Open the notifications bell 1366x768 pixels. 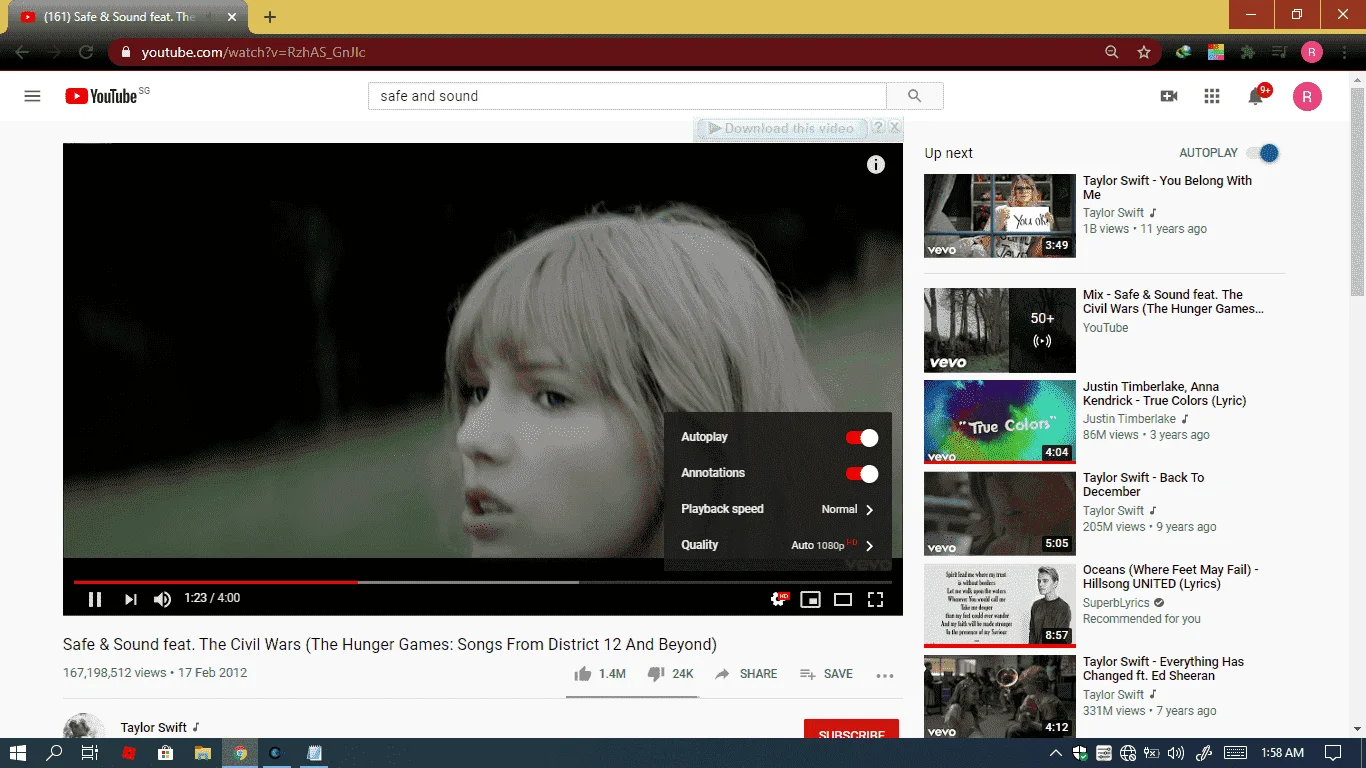tap(1256, 96)
